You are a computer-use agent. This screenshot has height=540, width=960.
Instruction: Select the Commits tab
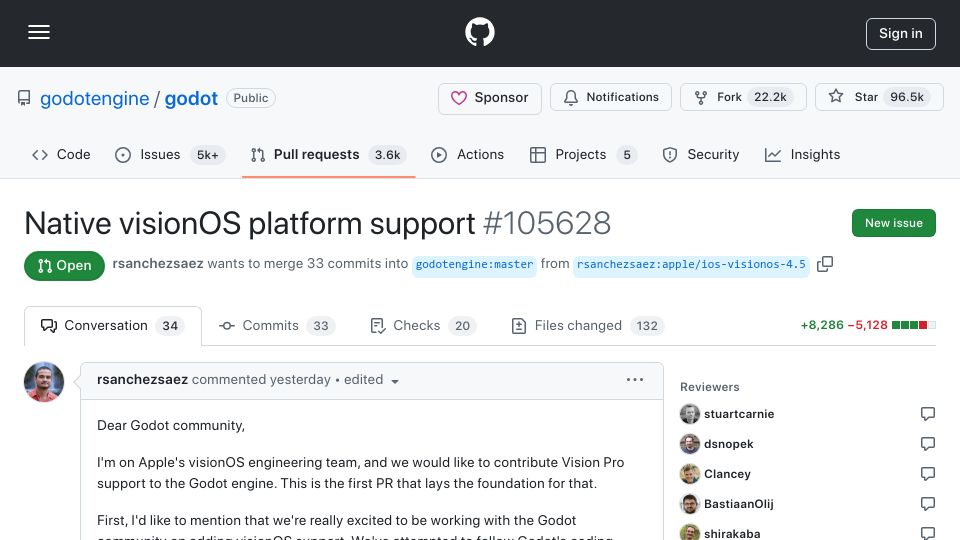275,326
